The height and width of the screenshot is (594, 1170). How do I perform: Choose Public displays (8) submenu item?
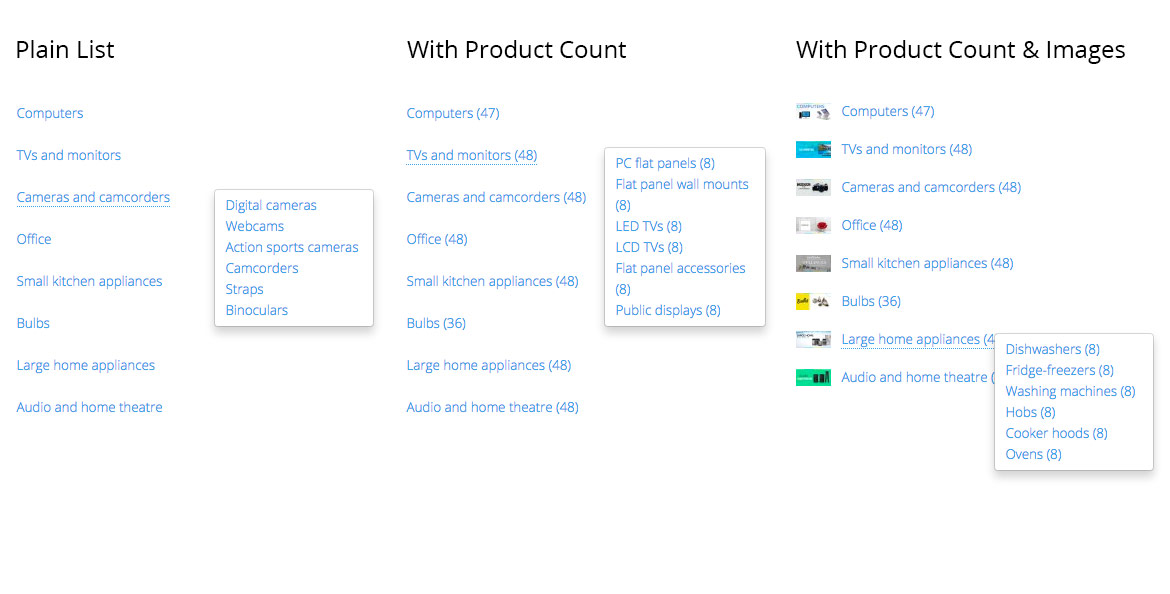point(668,310)
